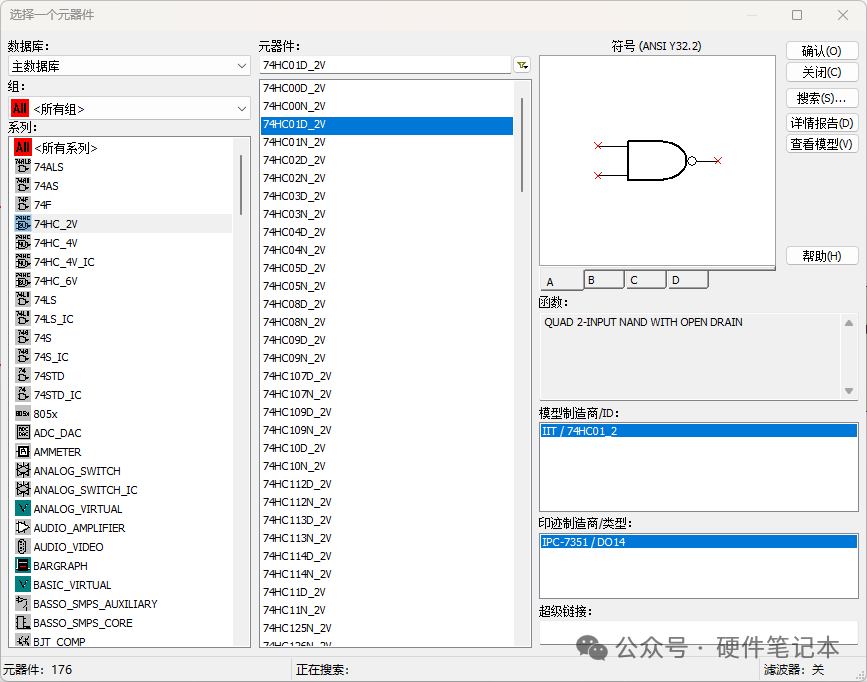Choose the ANALOG_SWITCH family icon

[x=23, y=471]
